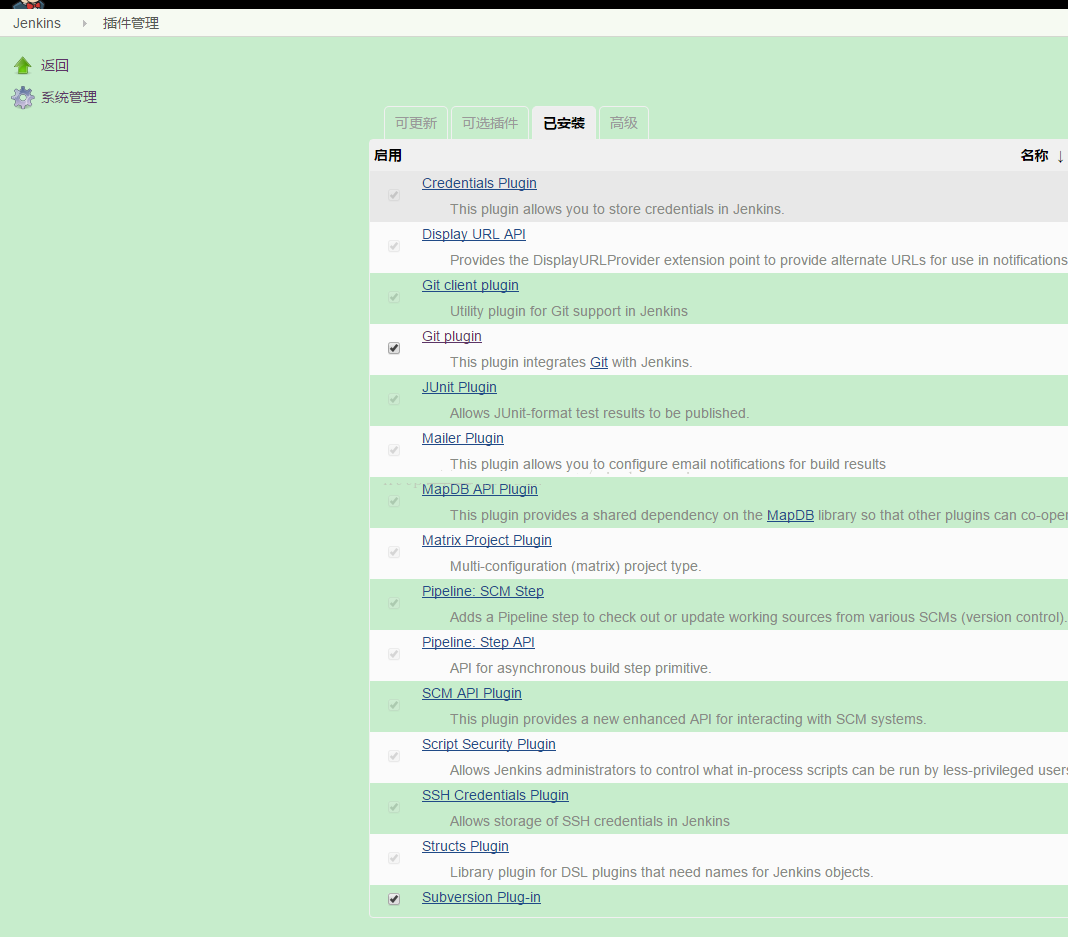Open the SCM API Plugin link
This screenshot has width=1068, height=937.
(x=471, y=693)
